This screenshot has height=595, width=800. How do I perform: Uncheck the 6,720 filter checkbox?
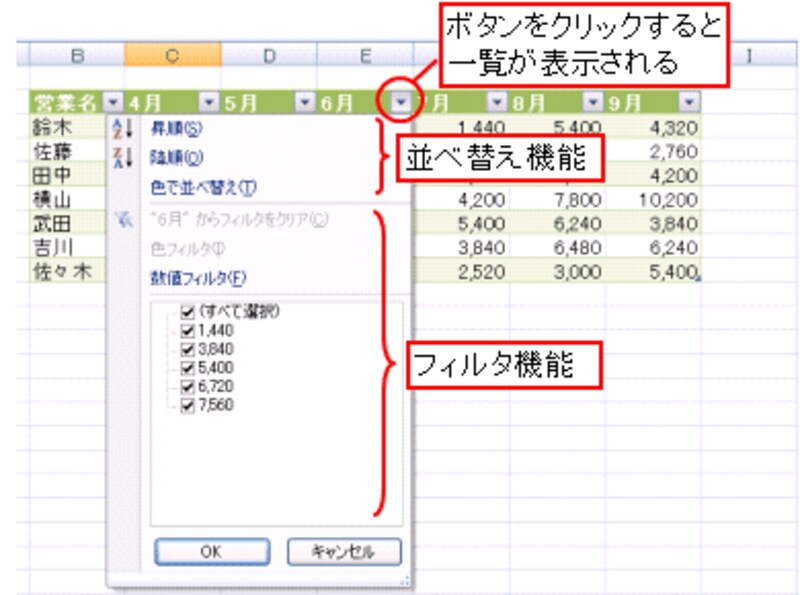[188, 387]
